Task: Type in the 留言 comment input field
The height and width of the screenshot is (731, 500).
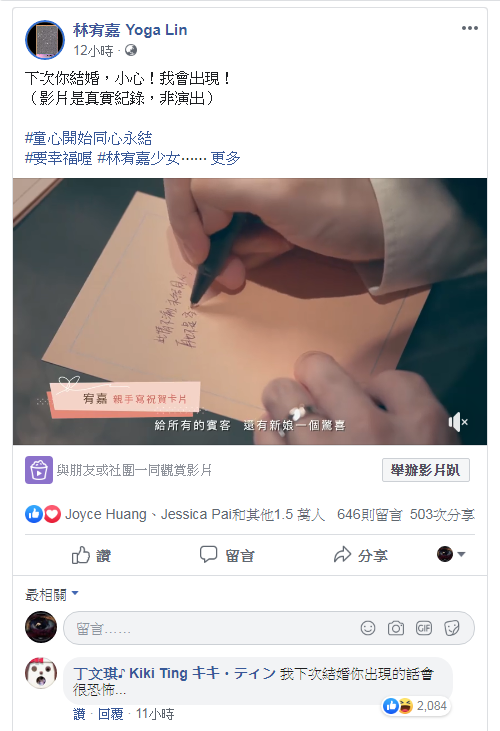Action: (269, 628)
